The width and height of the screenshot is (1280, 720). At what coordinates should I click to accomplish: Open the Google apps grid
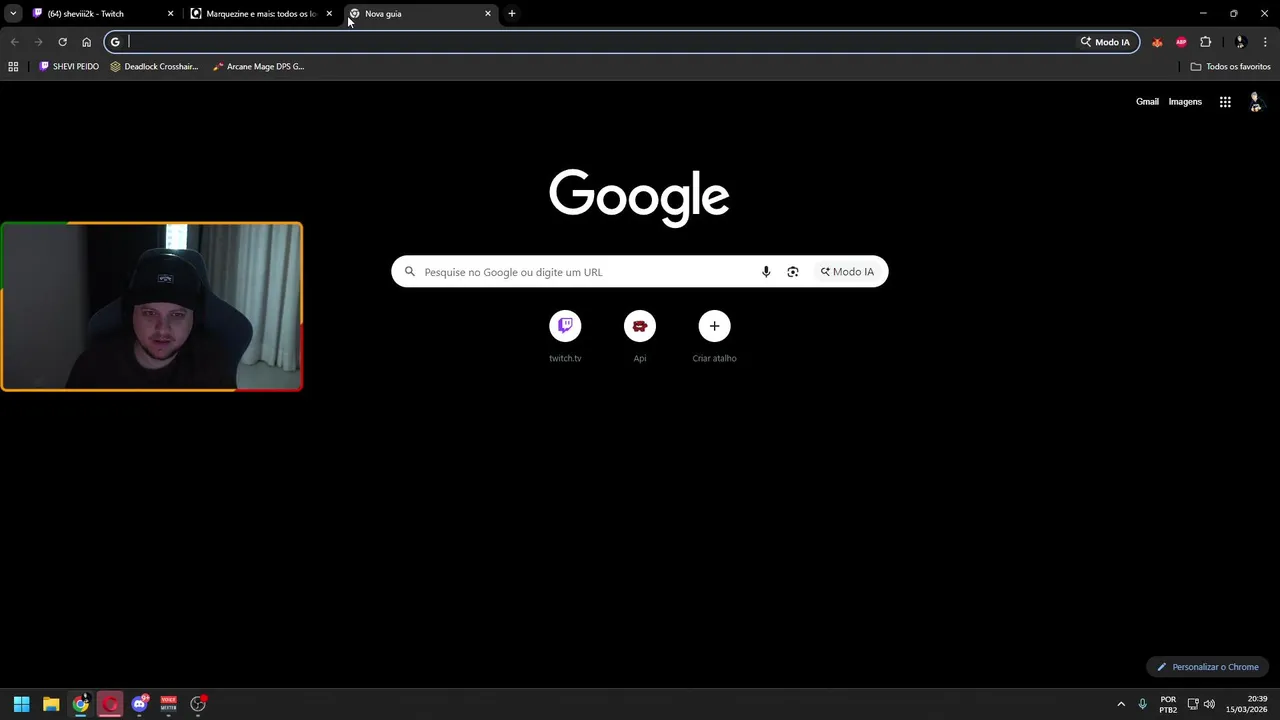tap(1225, 102)
